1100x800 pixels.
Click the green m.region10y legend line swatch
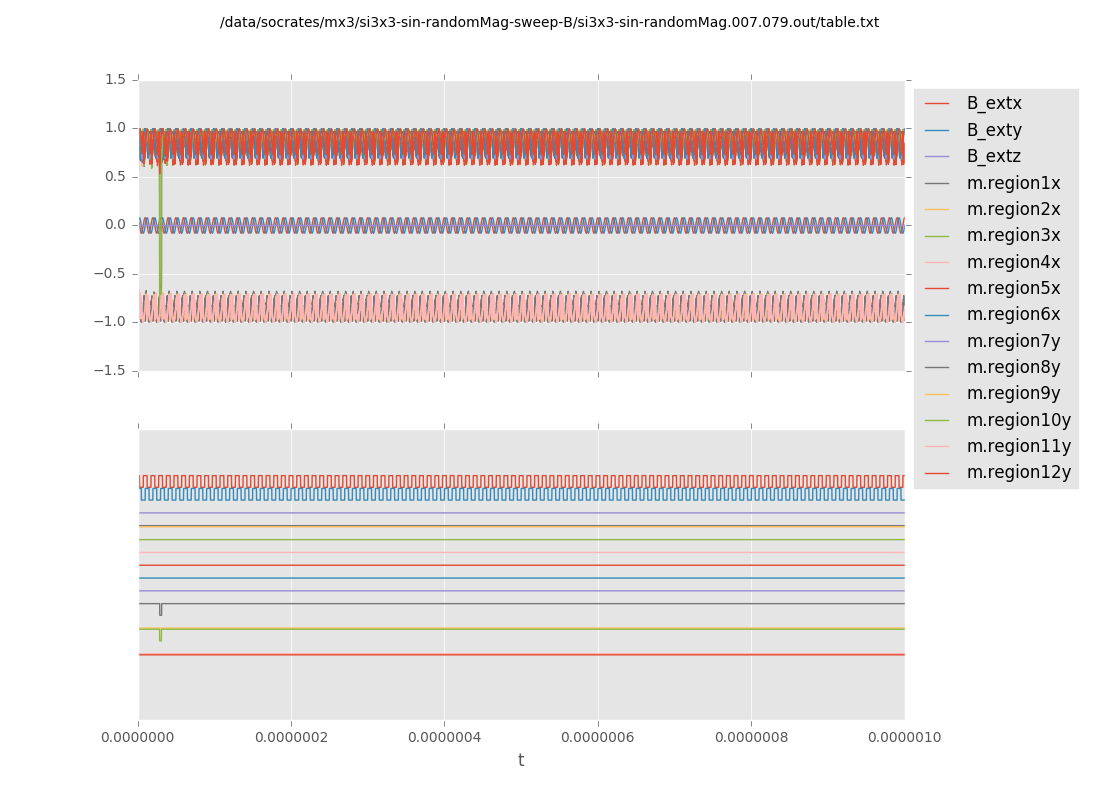(937, 421)
